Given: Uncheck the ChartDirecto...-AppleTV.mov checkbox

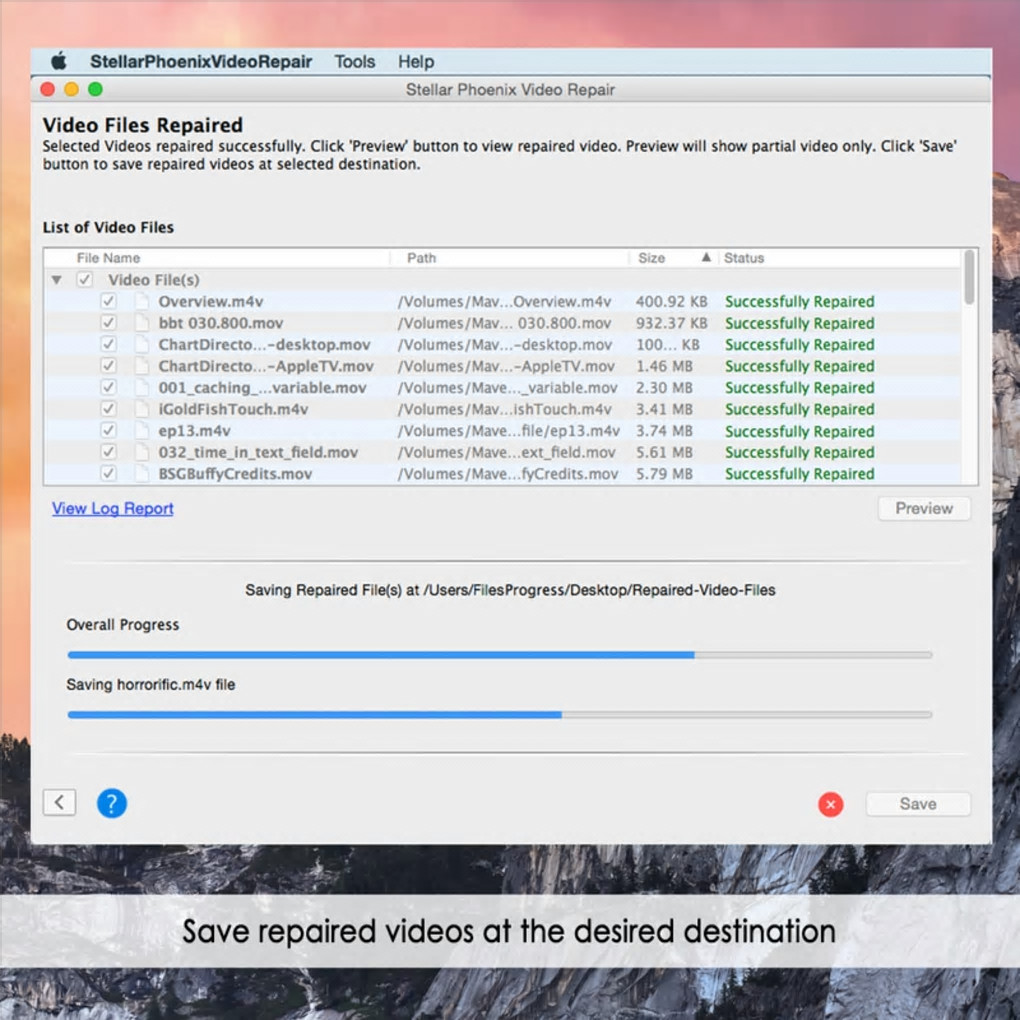Looking at the screenshot, I should [x=109, y=366].
